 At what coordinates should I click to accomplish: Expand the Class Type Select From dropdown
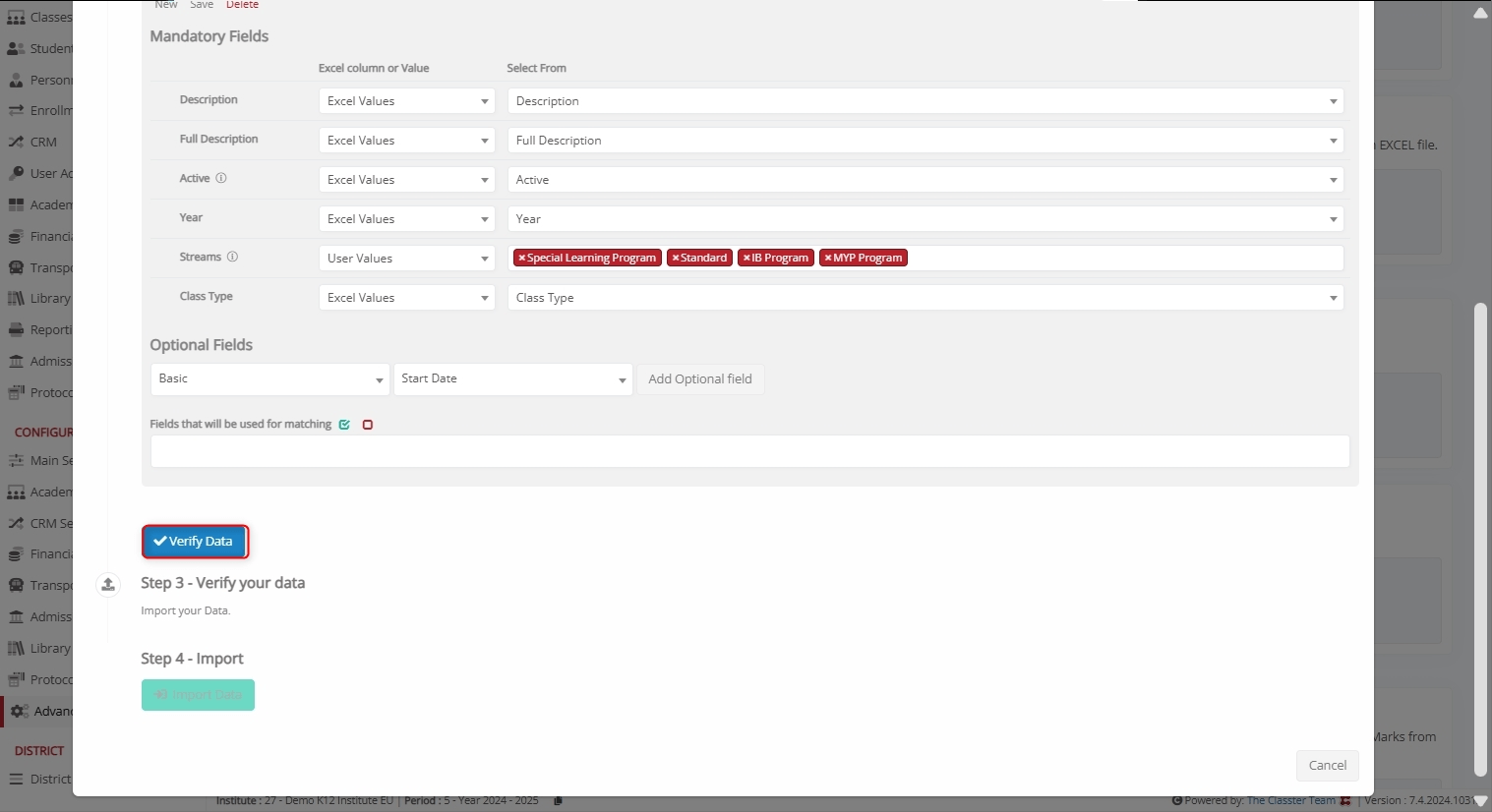tap(925, 298)
